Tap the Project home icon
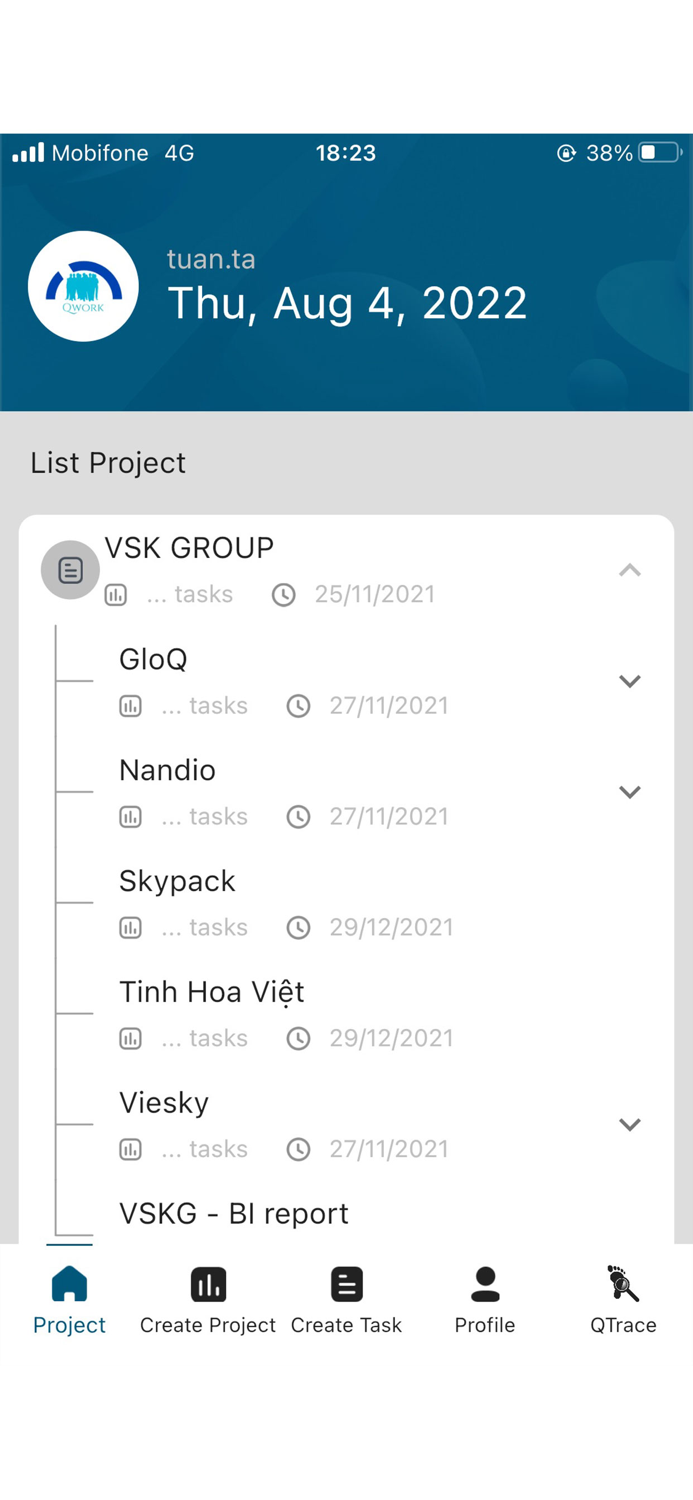This screenshot has width=693, height=1500. click(x=69, y=1284)
